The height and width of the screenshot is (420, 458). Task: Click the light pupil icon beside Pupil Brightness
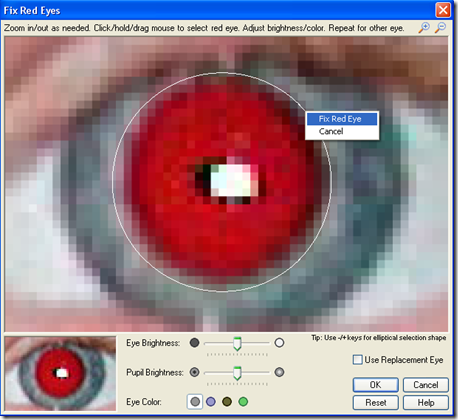coord(279,372)
